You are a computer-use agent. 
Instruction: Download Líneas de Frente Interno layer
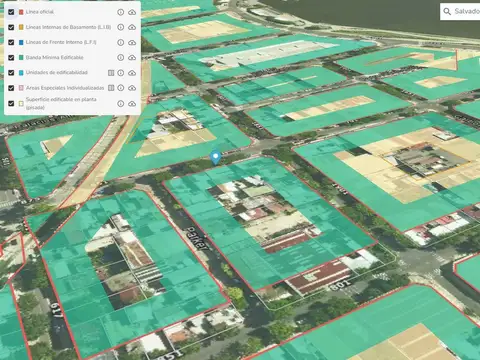[132, 43]
